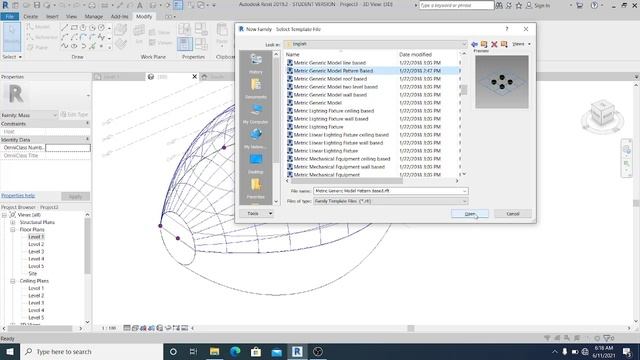Collapse Floor Plans node in Project Browser
This screenshot has width=640, height=360.
(13, 230)
